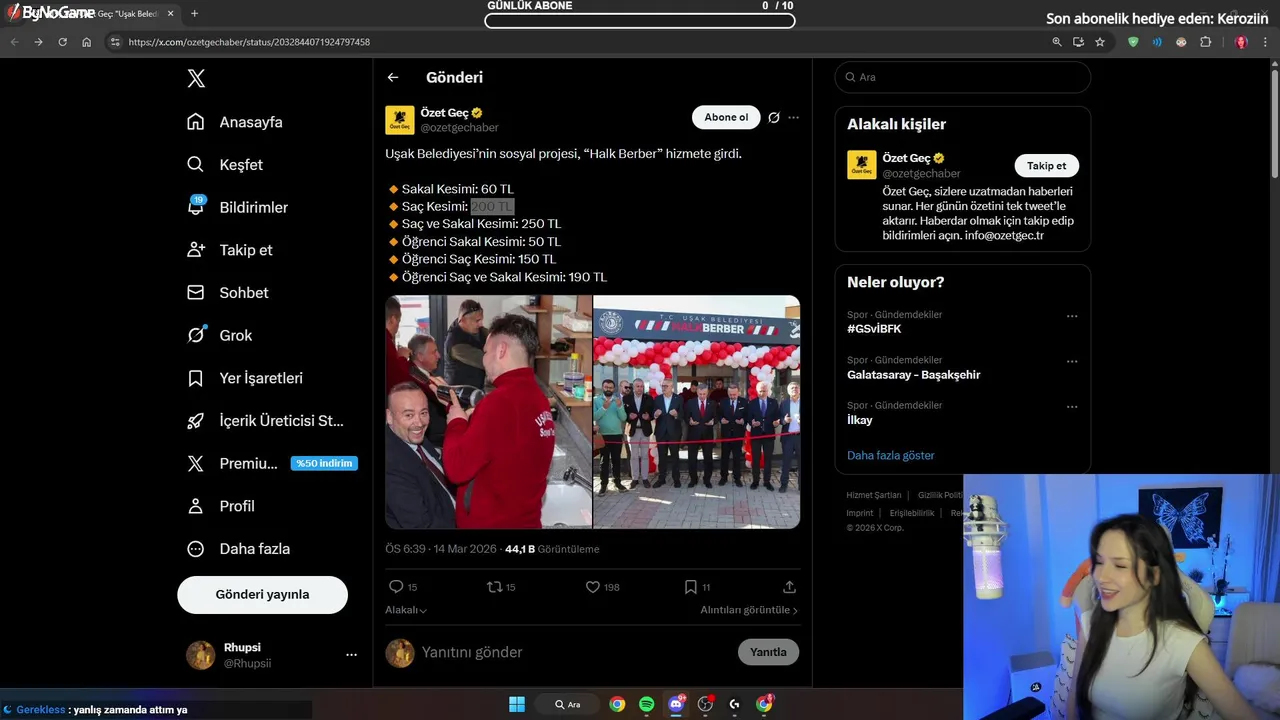
Task: Open post more options three-dot menu
Action: click(x=793, y=117)
